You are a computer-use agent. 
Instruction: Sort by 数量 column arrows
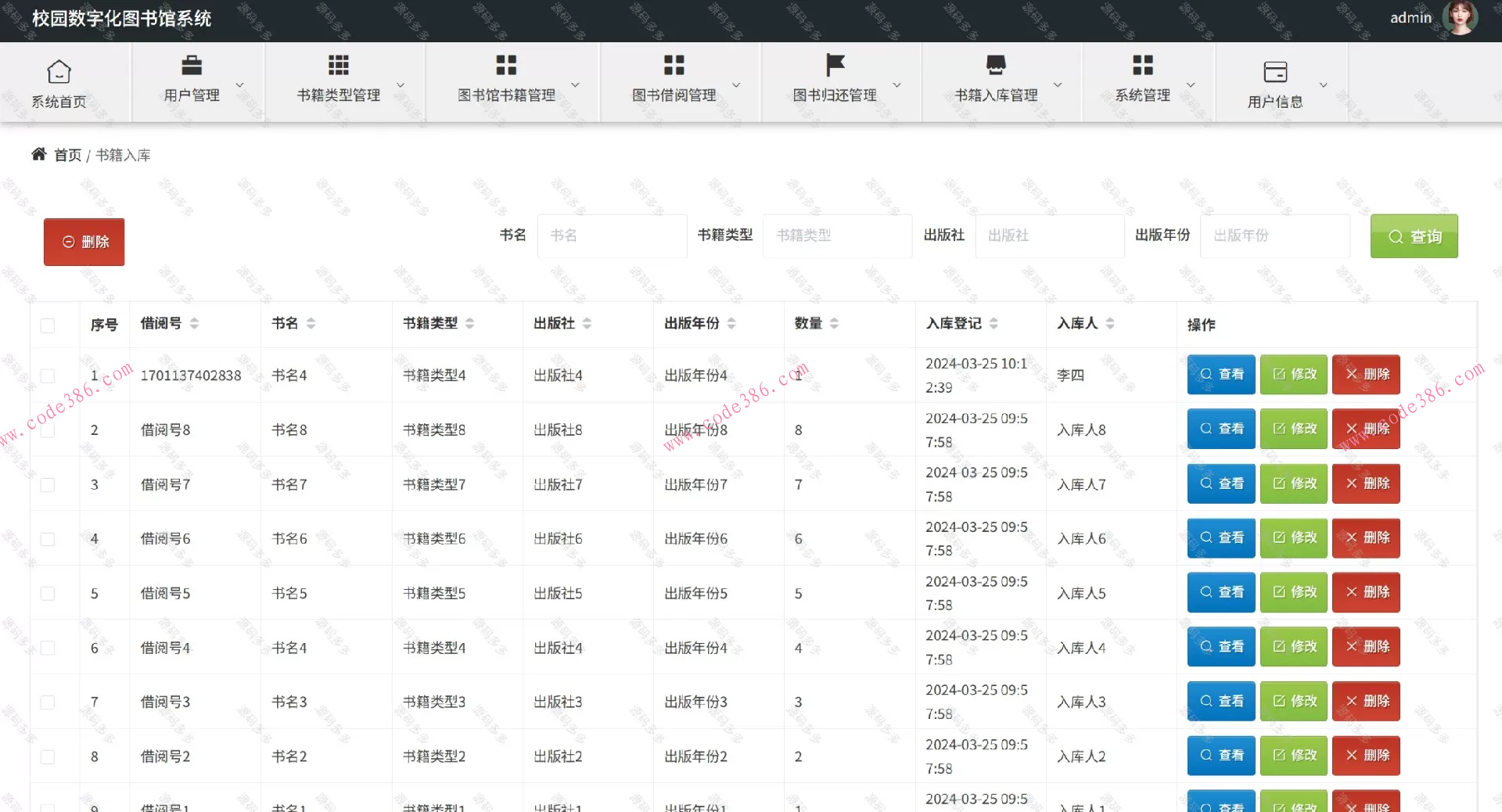(x=834, y=323)
